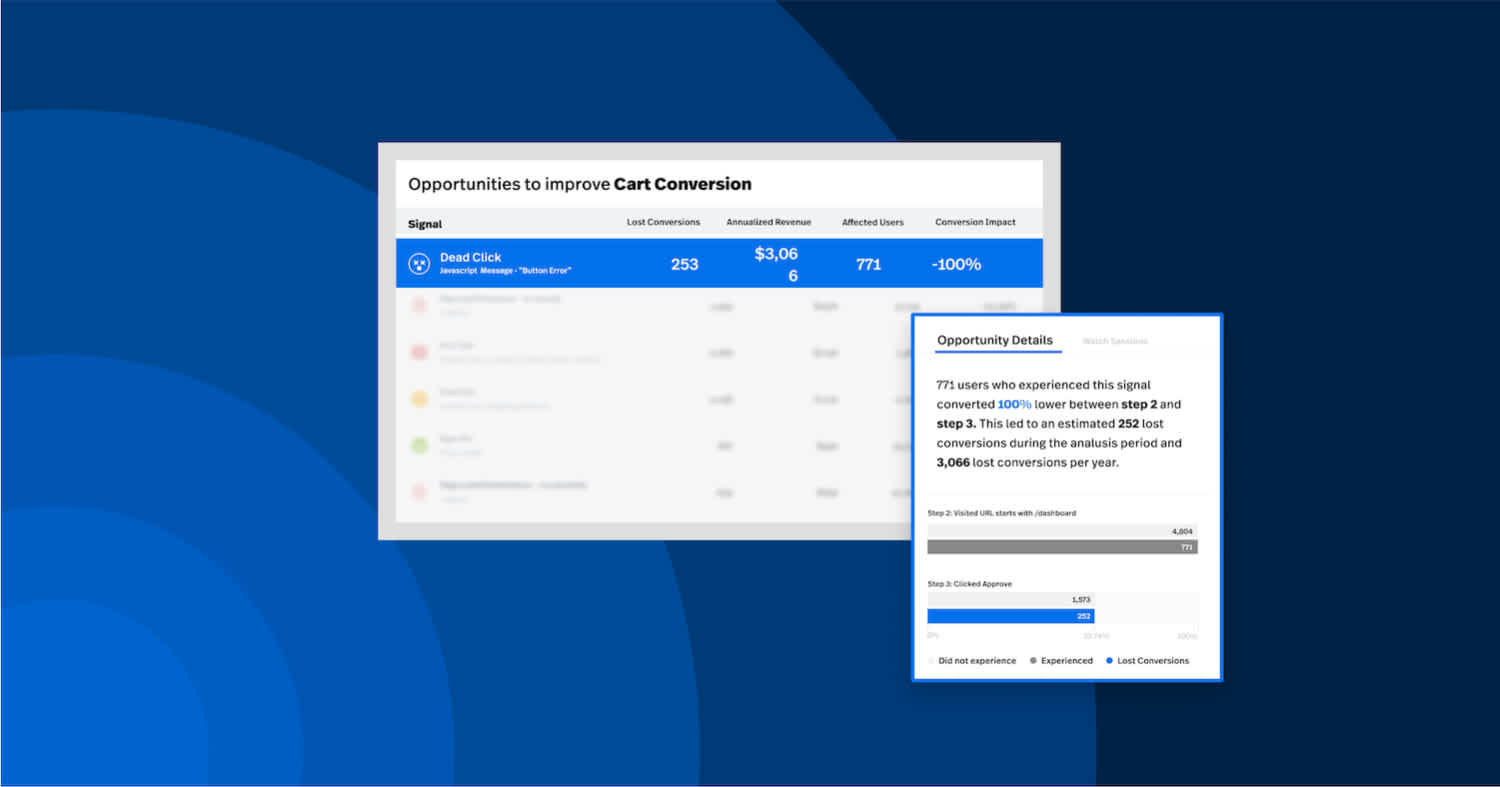Click the Signal column header

[x=425, y=224]
